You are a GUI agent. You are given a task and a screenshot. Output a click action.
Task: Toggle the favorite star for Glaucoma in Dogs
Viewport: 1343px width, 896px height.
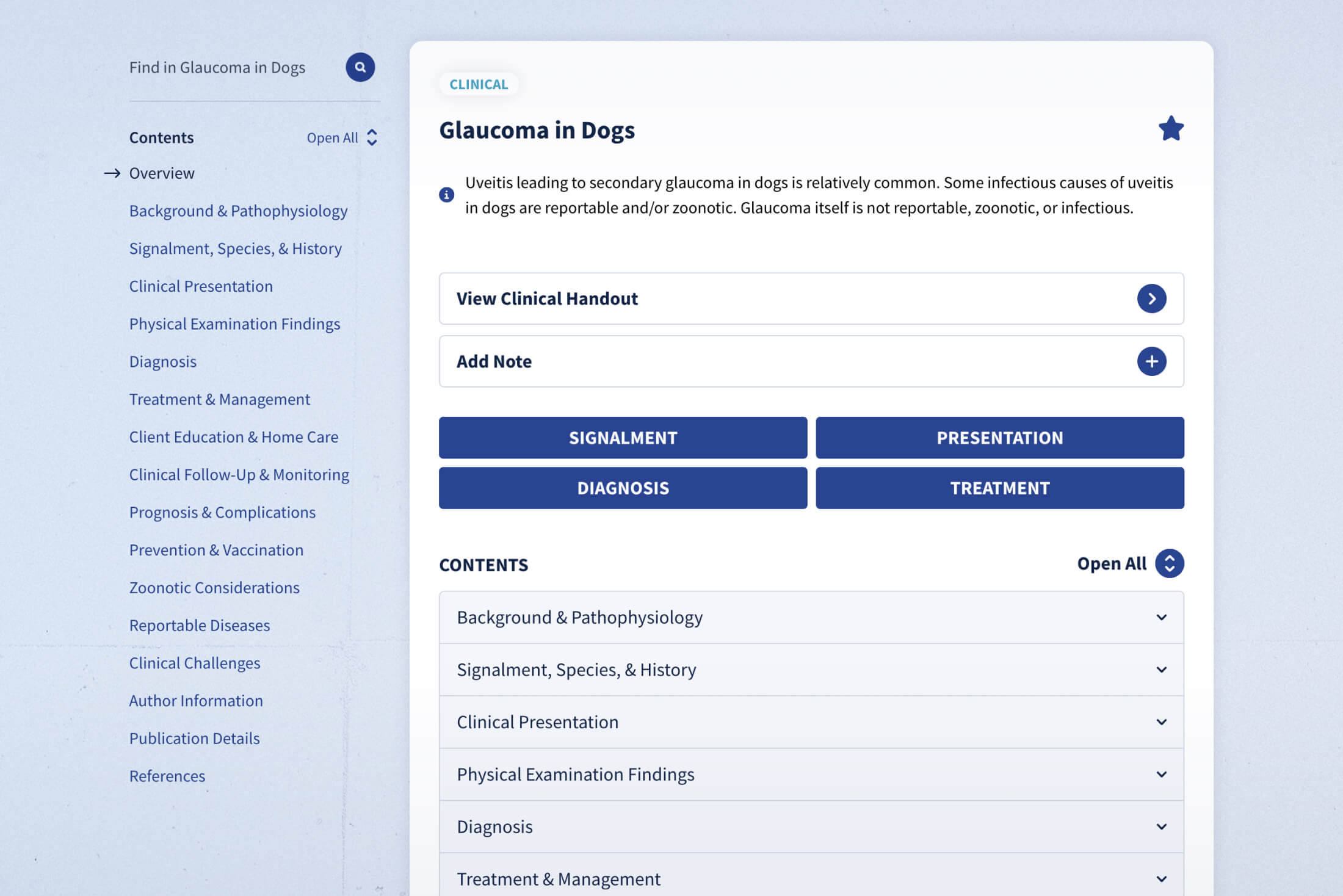[x=1170, y=129]
